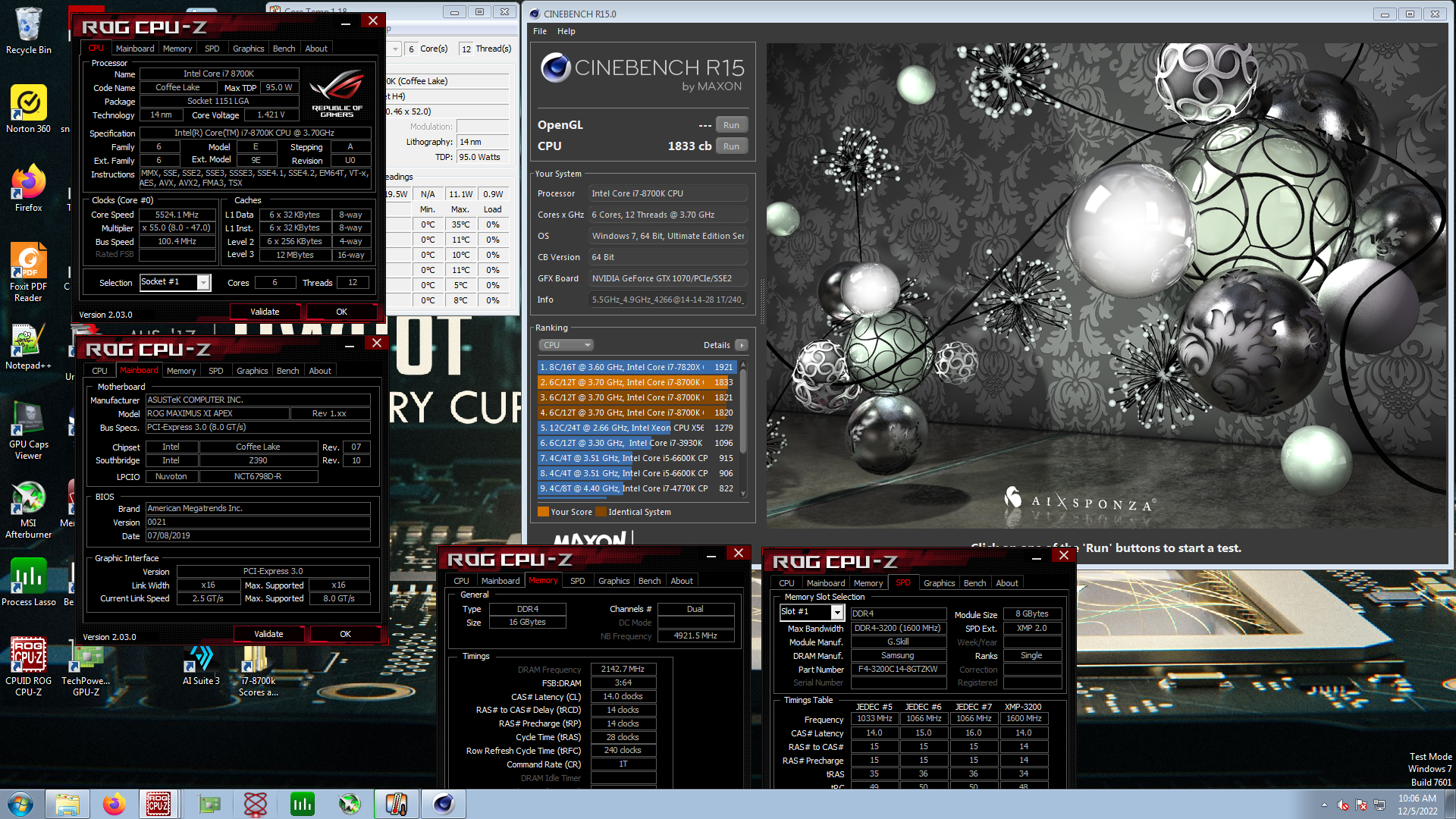This screenshot has width=1456, height=819.
Task: Switch to ROG CPU-Z taskbar button
Action: [x=159, y=804]
